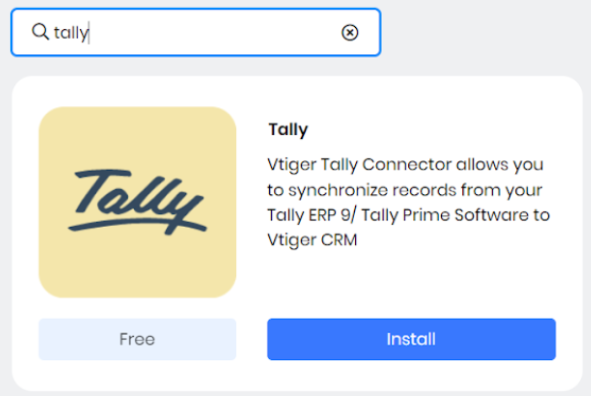The height and width of the screenshot is (396, 591).
Task: Click the bold Tally title heading
Action: (x=288, y=130)
